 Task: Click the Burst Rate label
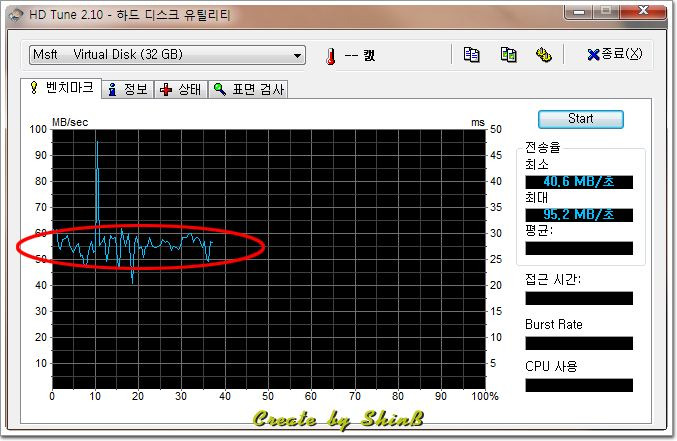tap(554, 324)
